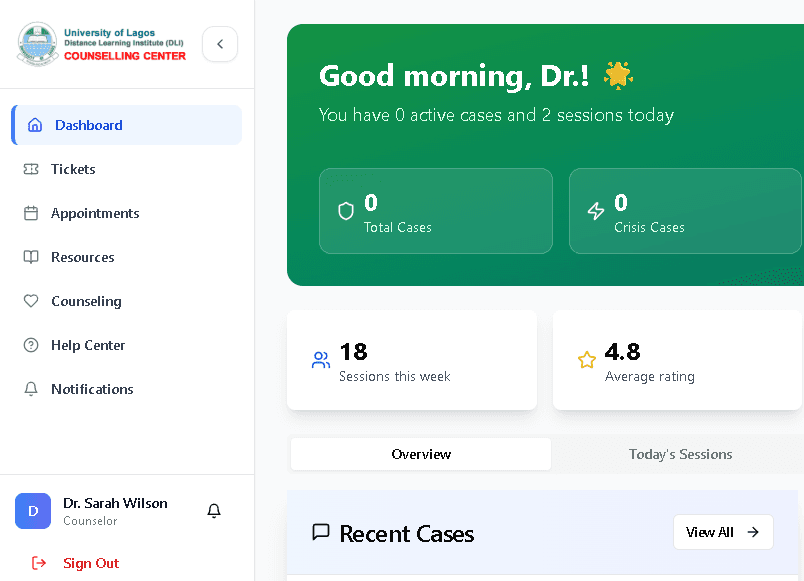Click the Resources book icon
This screenshot has width=804, height=581.
pos(31,257)
